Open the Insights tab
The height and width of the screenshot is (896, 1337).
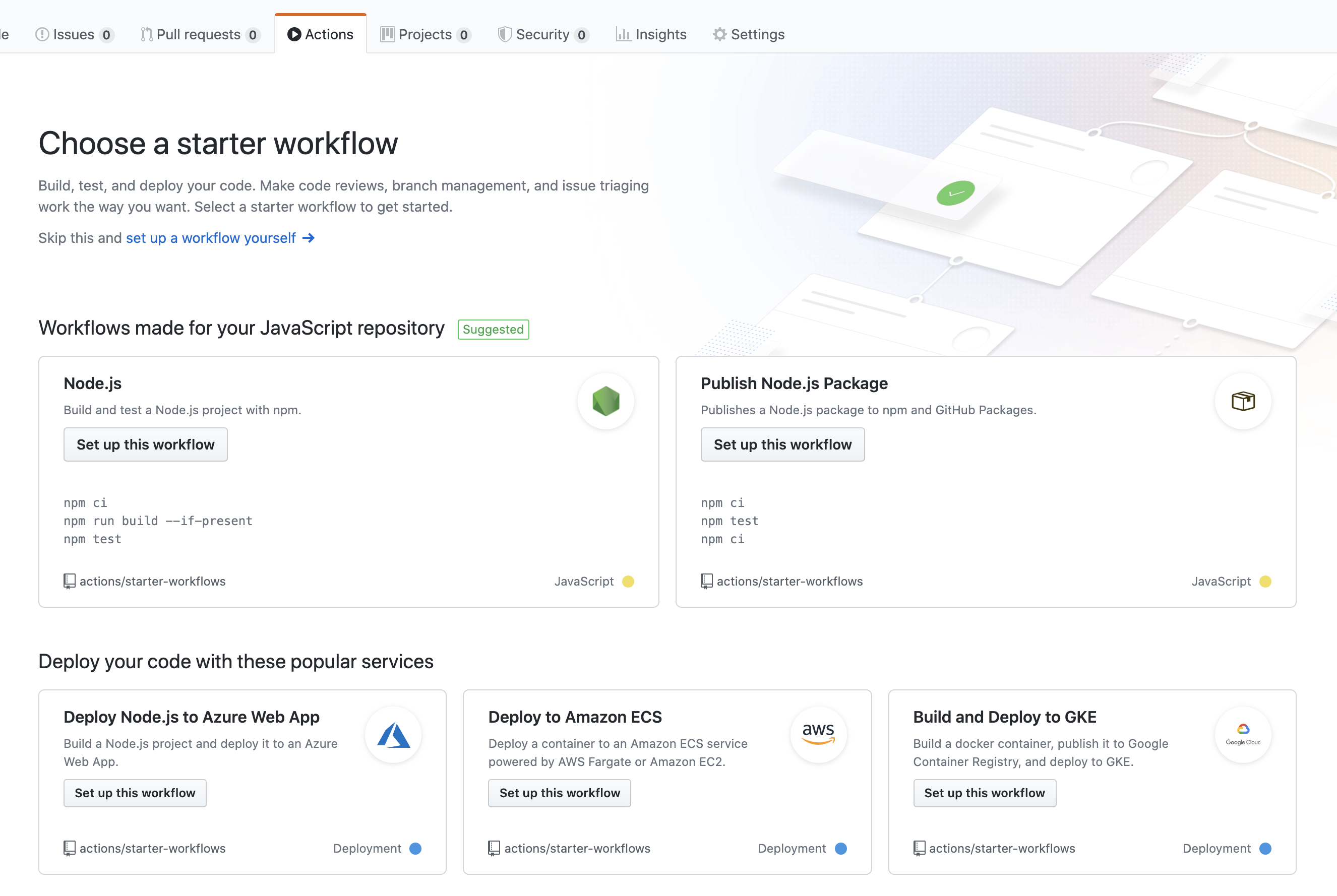click(x=651, y=34)
